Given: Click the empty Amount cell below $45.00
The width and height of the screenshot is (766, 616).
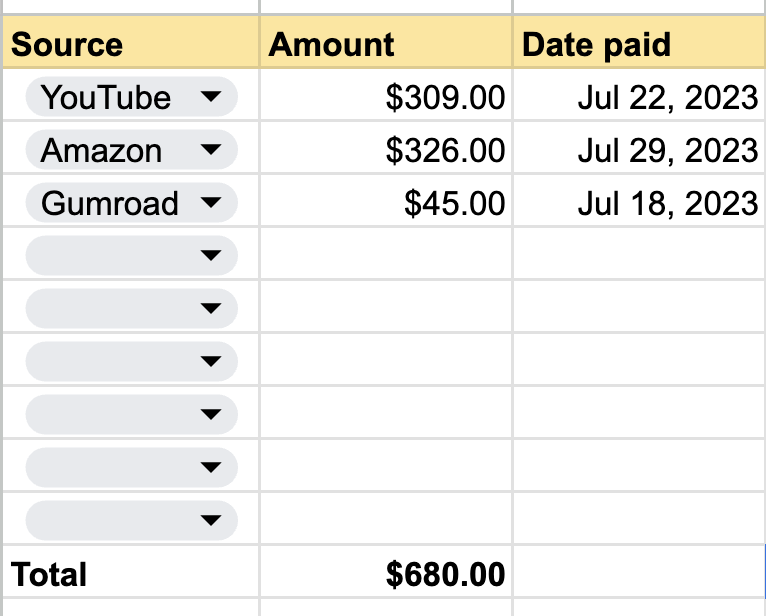Looking at the screenshot, I should point(386,256).
